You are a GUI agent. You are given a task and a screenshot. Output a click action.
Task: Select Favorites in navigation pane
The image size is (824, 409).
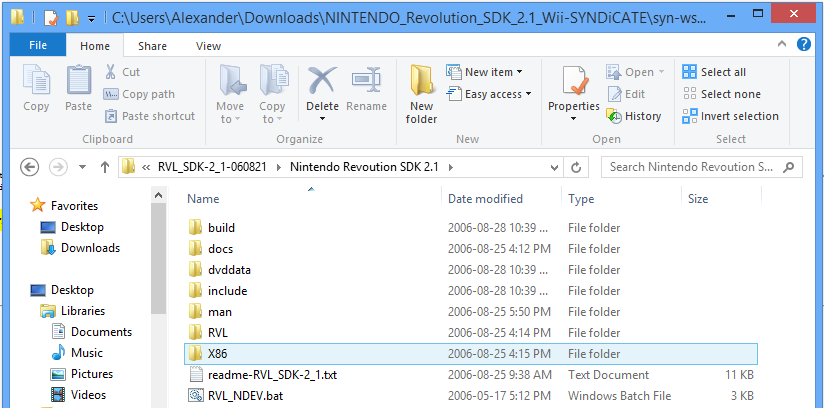pyautogui.click(x=64, y=206)
